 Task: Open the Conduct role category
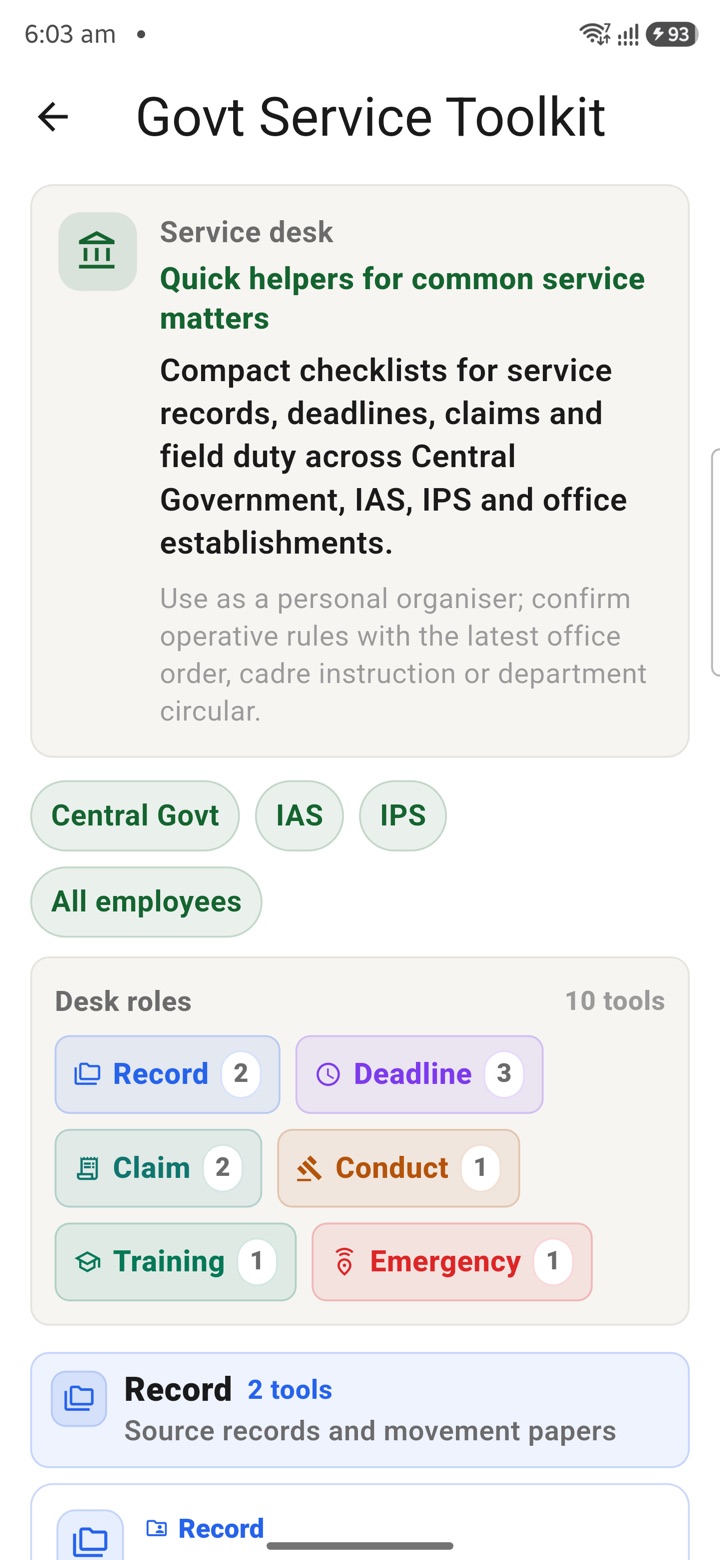tap(398, 1168)
